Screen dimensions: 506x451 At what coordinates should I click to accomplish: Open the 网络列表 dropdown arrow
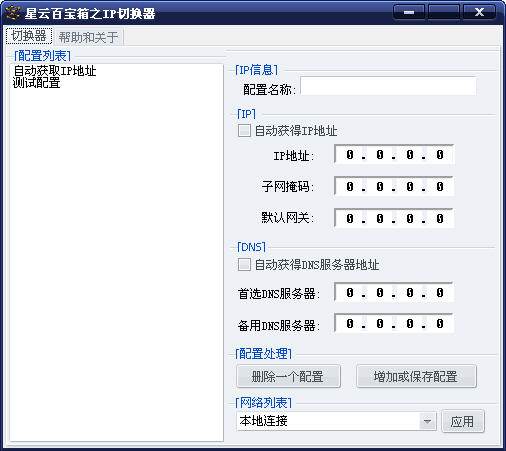pos(427,421)
